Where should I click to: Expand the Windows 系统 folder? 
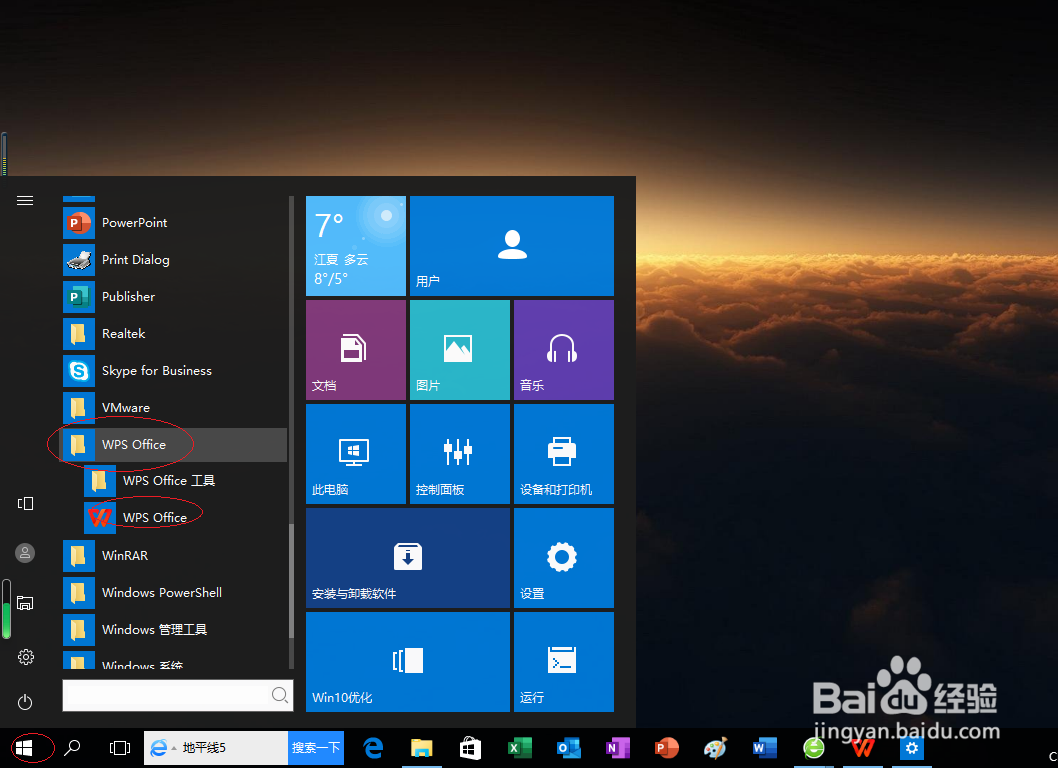click(175, 660)
